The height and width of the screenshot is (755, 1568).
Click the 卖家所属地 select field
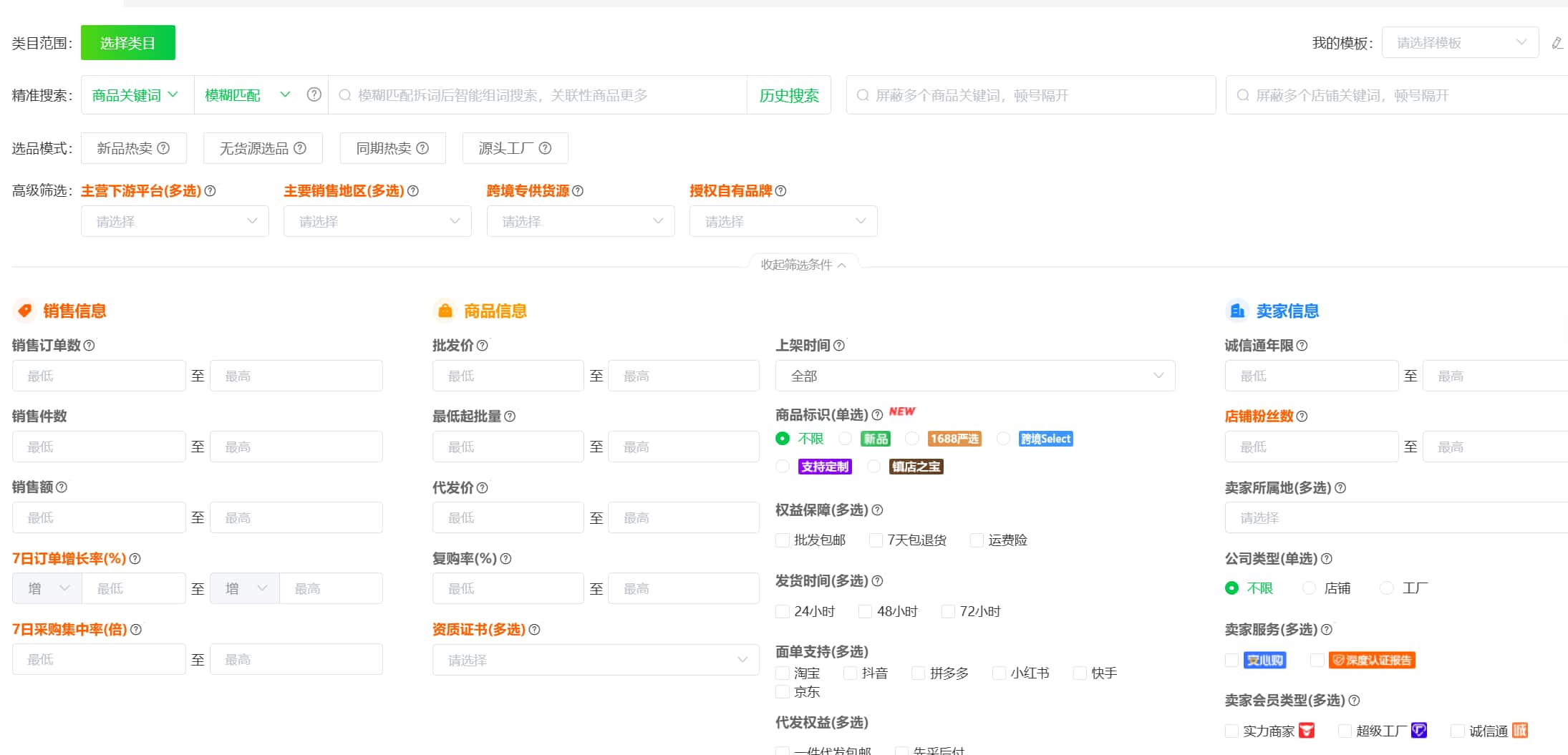[x=1396, y=517]
